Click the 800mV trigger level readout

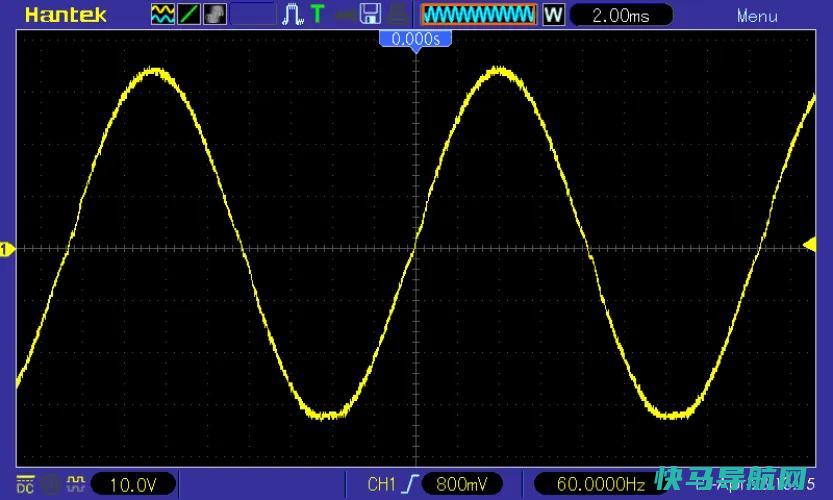pos(461,484)
